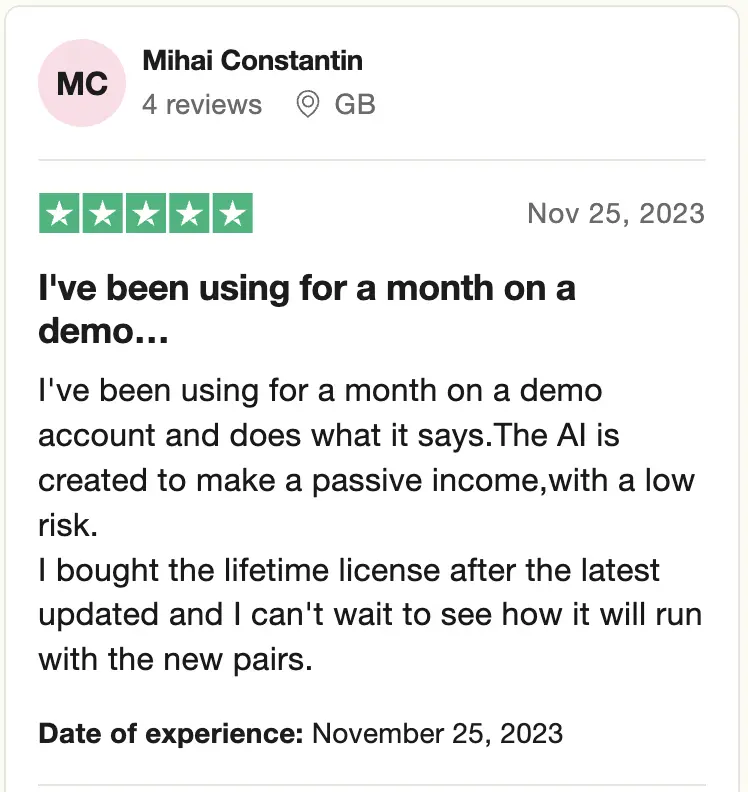Screen dimensions: 748x792
Task: Open Mihai Constantin's reviewer profile name
Action: click(x=254, y=60)
